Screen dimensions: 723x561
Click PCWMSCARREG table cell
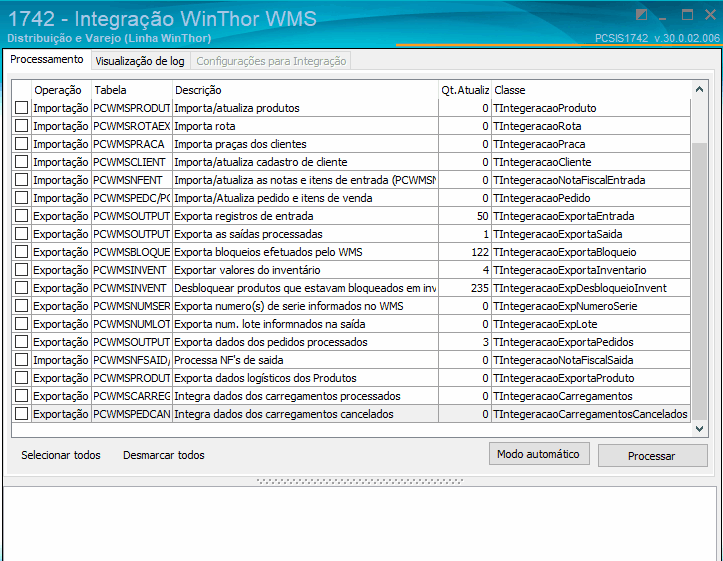132,396
